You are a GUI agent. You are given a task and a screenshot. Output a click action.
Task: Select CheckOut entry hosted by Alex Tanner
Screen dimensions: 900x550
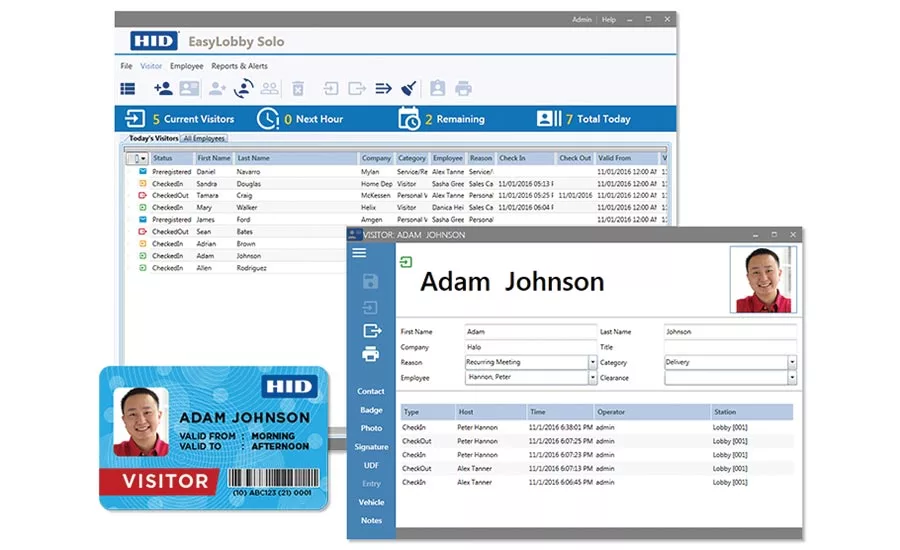[x=597, y=468]
